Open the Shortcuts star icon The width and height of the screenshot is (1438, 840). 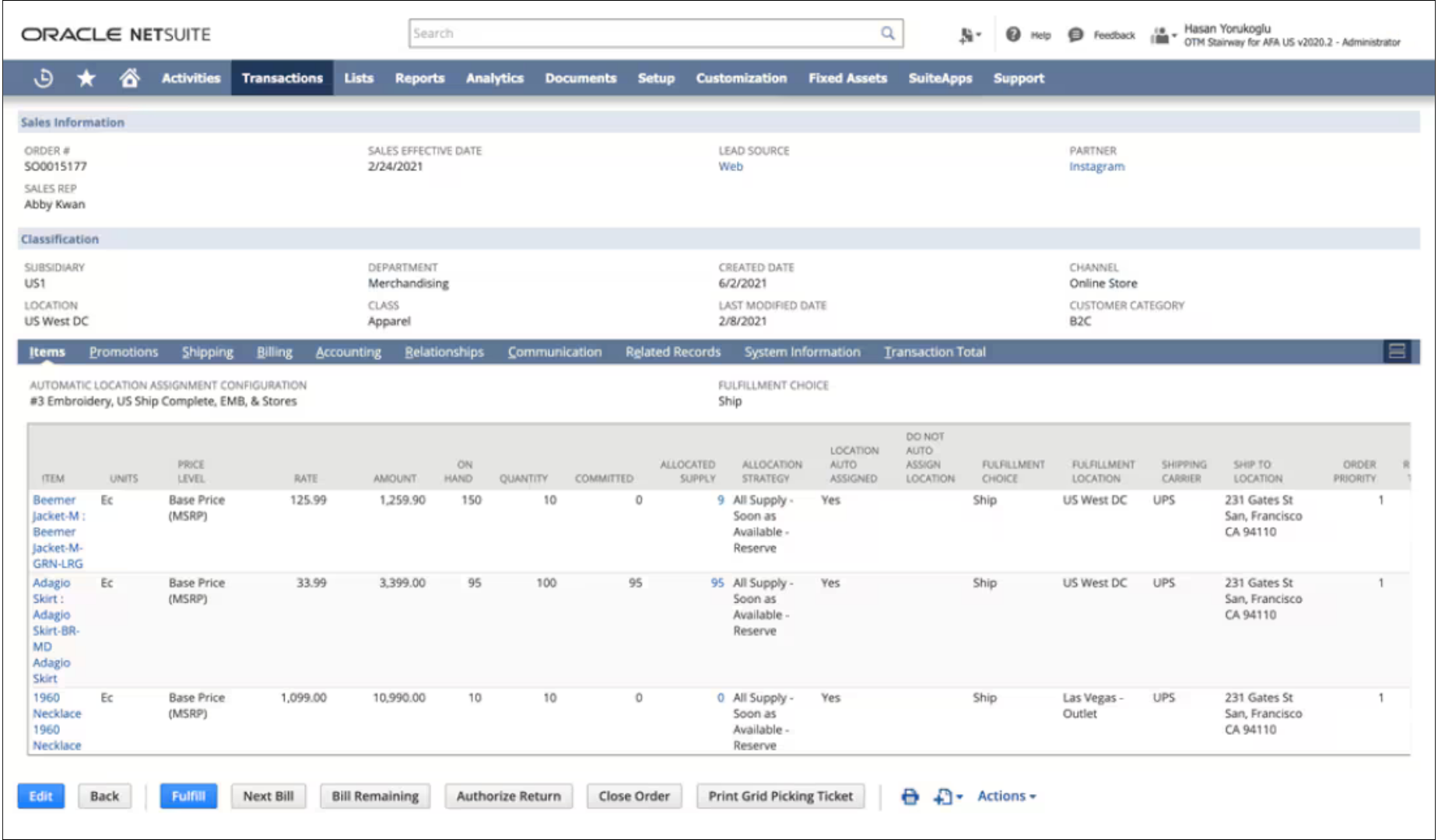tap(86, 78)
